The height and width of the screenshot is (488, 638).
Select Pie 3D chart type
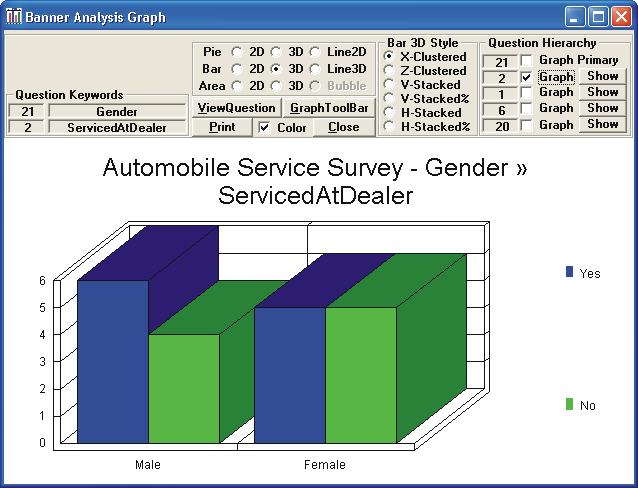coord(276,52)
